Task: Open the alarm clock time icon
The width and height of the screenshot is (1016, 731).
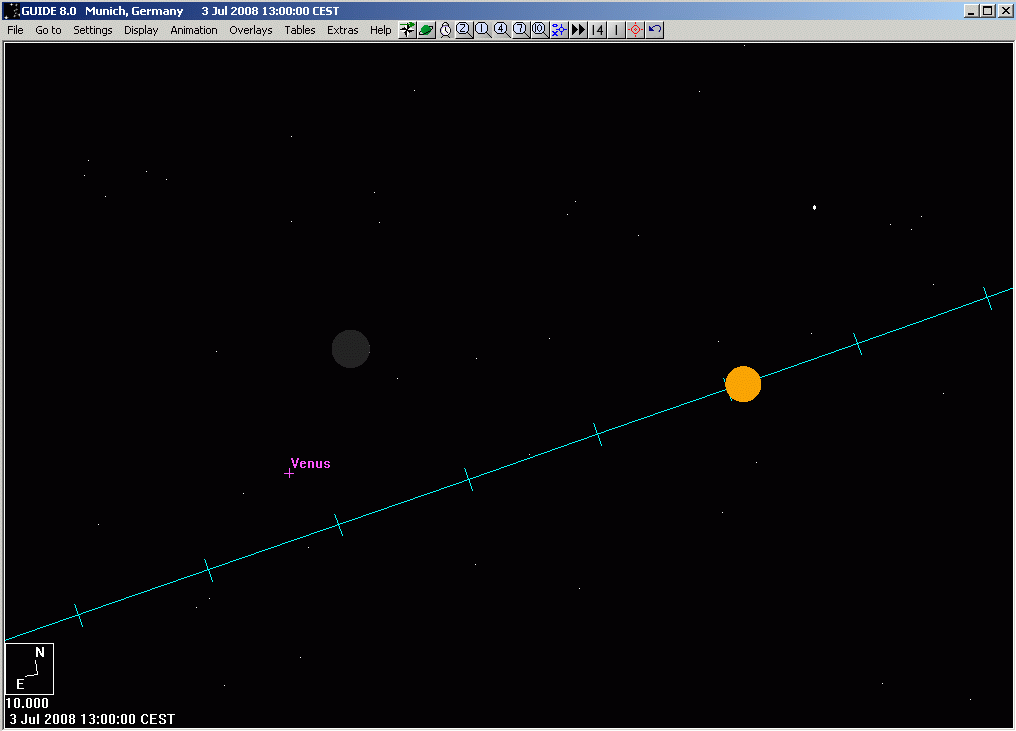Action: pyautogui.click(x=445, y=30)
